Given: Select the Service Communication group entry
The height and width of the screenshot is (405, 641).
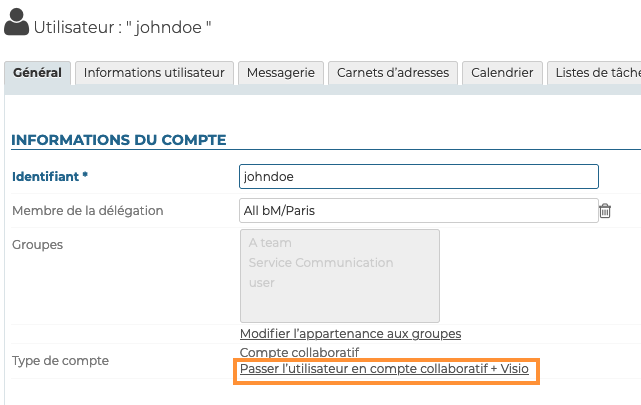Looking at the screenshot, I should (x=320, y=263).
